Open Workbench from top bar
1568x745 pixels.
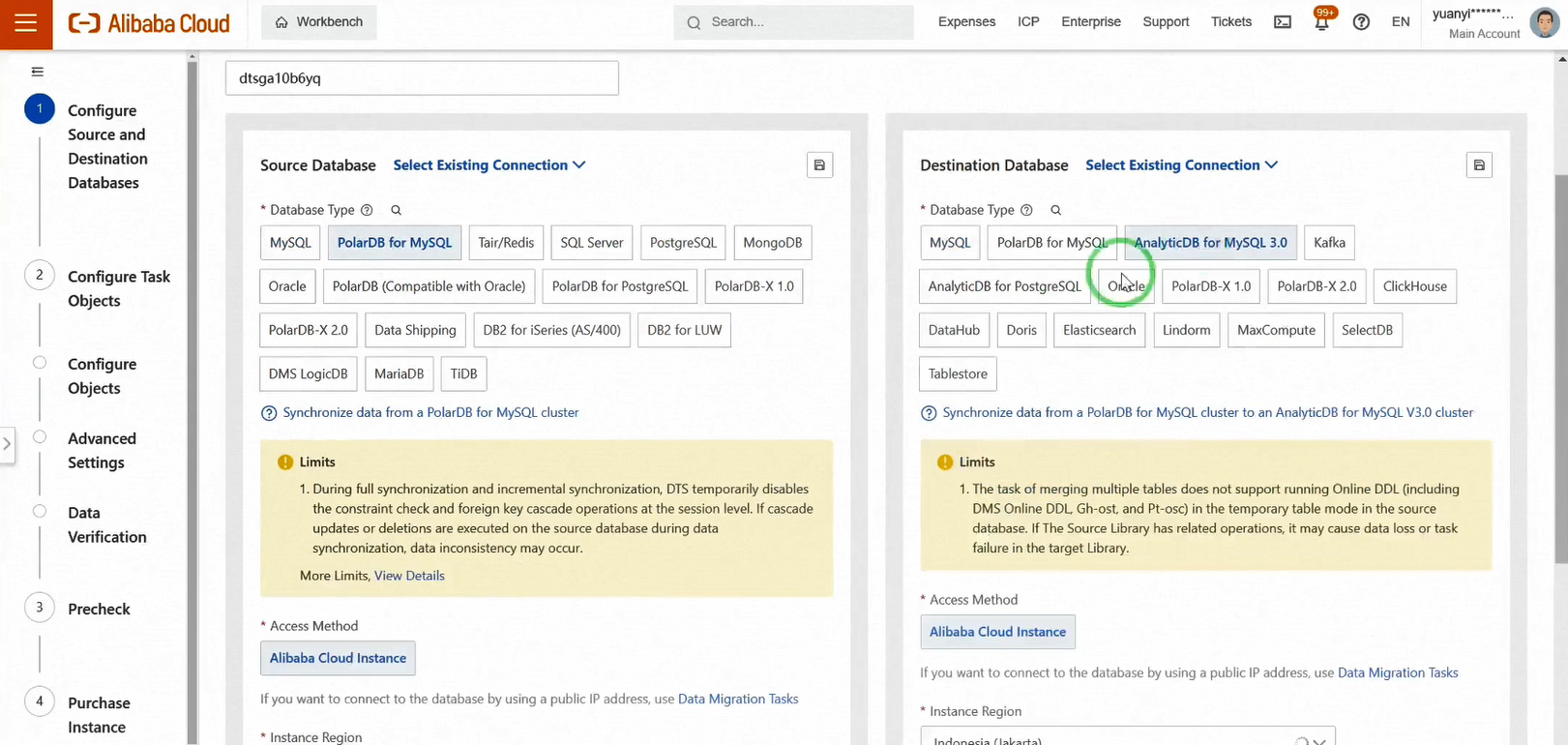click(x=319, y=22)
